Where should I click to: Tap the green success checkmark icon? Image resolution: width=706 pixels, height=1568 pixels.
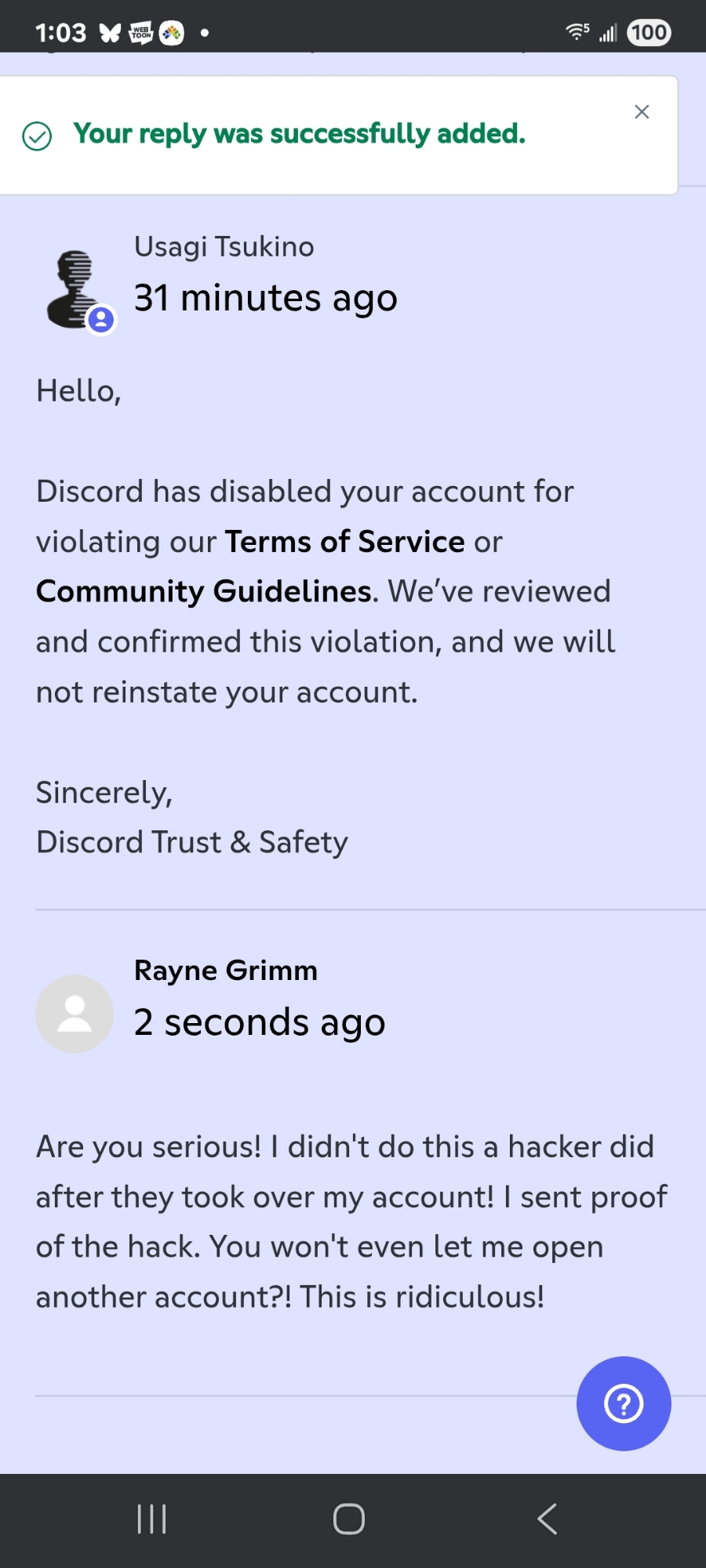click(37, 136)
